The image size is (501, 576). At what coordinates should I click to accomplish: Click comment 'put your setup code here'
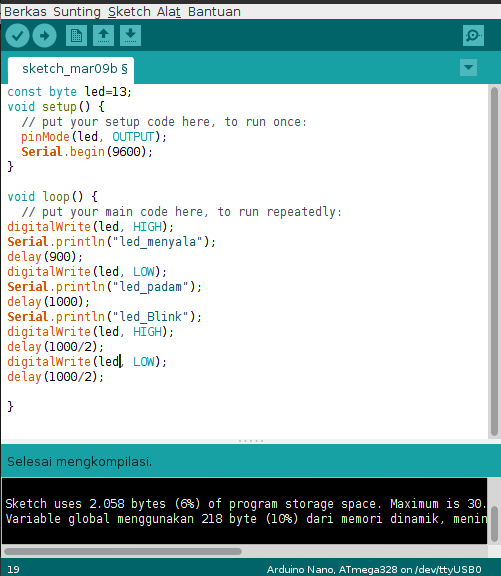click(x=164, y=122)
